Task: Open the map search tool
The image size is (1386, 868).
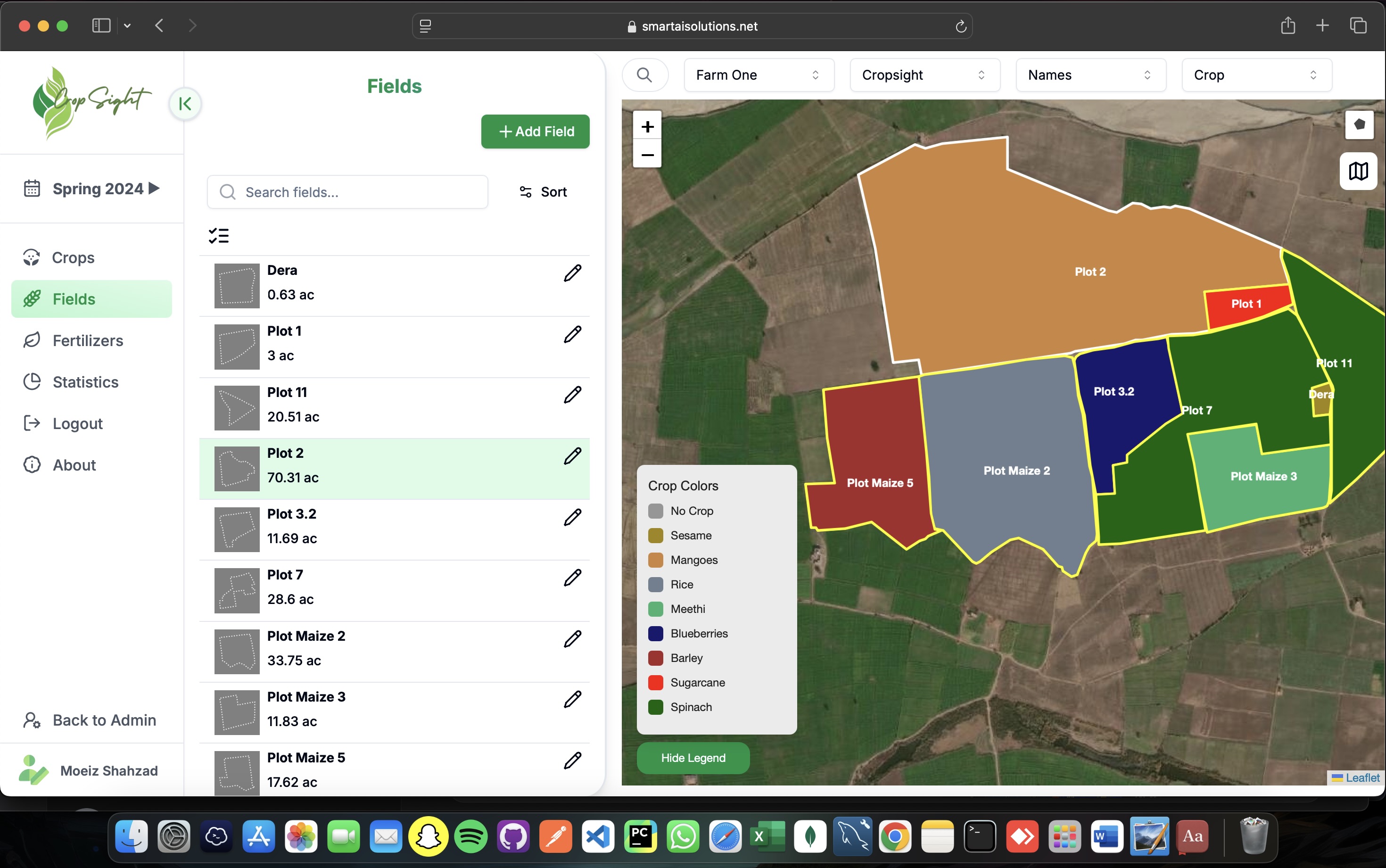Action: tap(644, 74)
